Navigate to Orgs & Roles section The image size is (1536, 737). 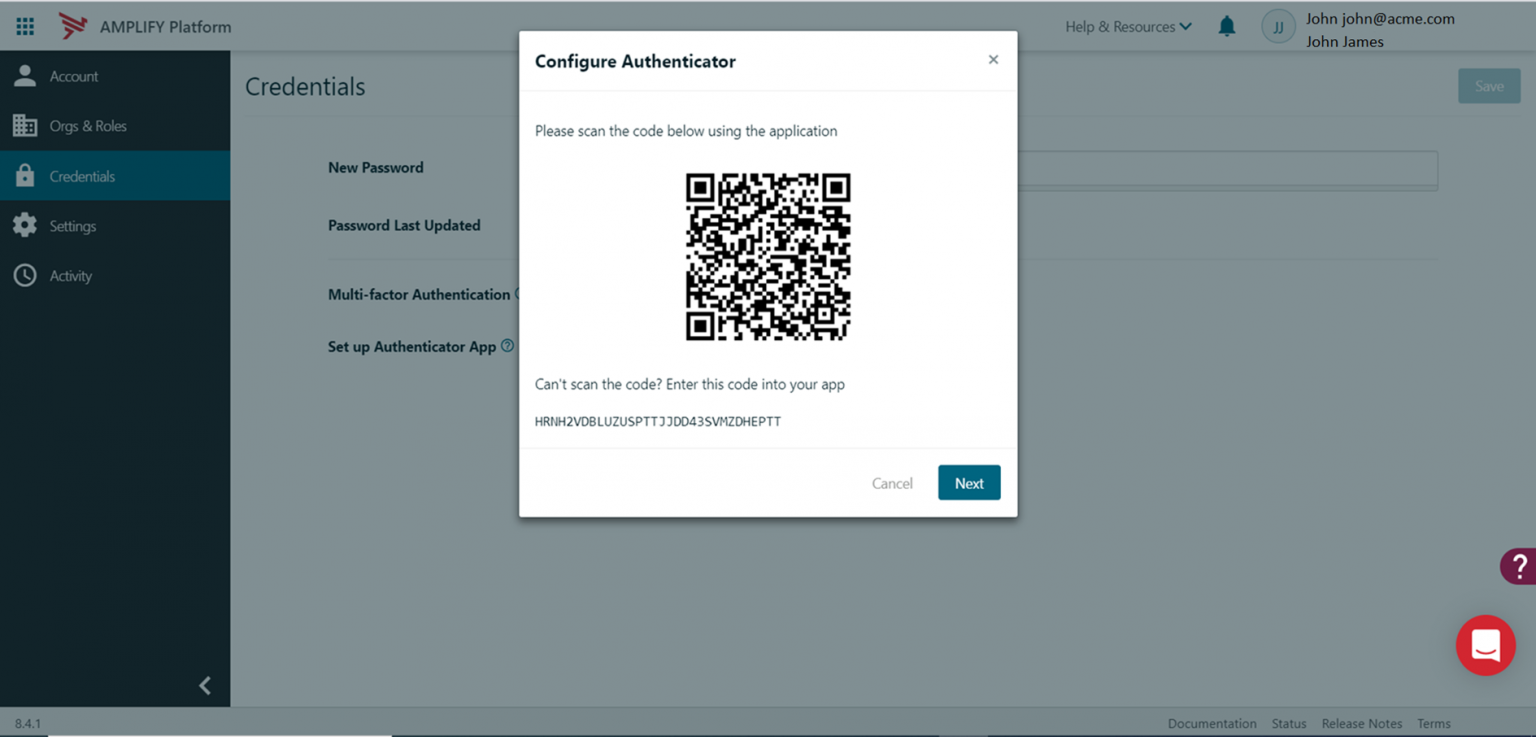88,125
